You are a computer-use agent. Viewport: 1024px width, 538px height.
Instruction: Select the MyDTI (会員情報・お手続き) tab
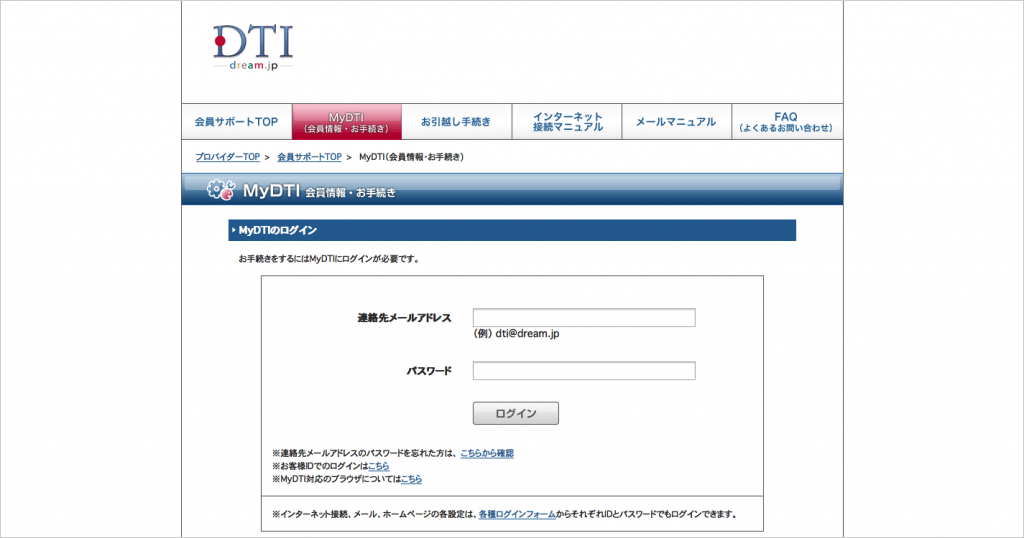347,121
